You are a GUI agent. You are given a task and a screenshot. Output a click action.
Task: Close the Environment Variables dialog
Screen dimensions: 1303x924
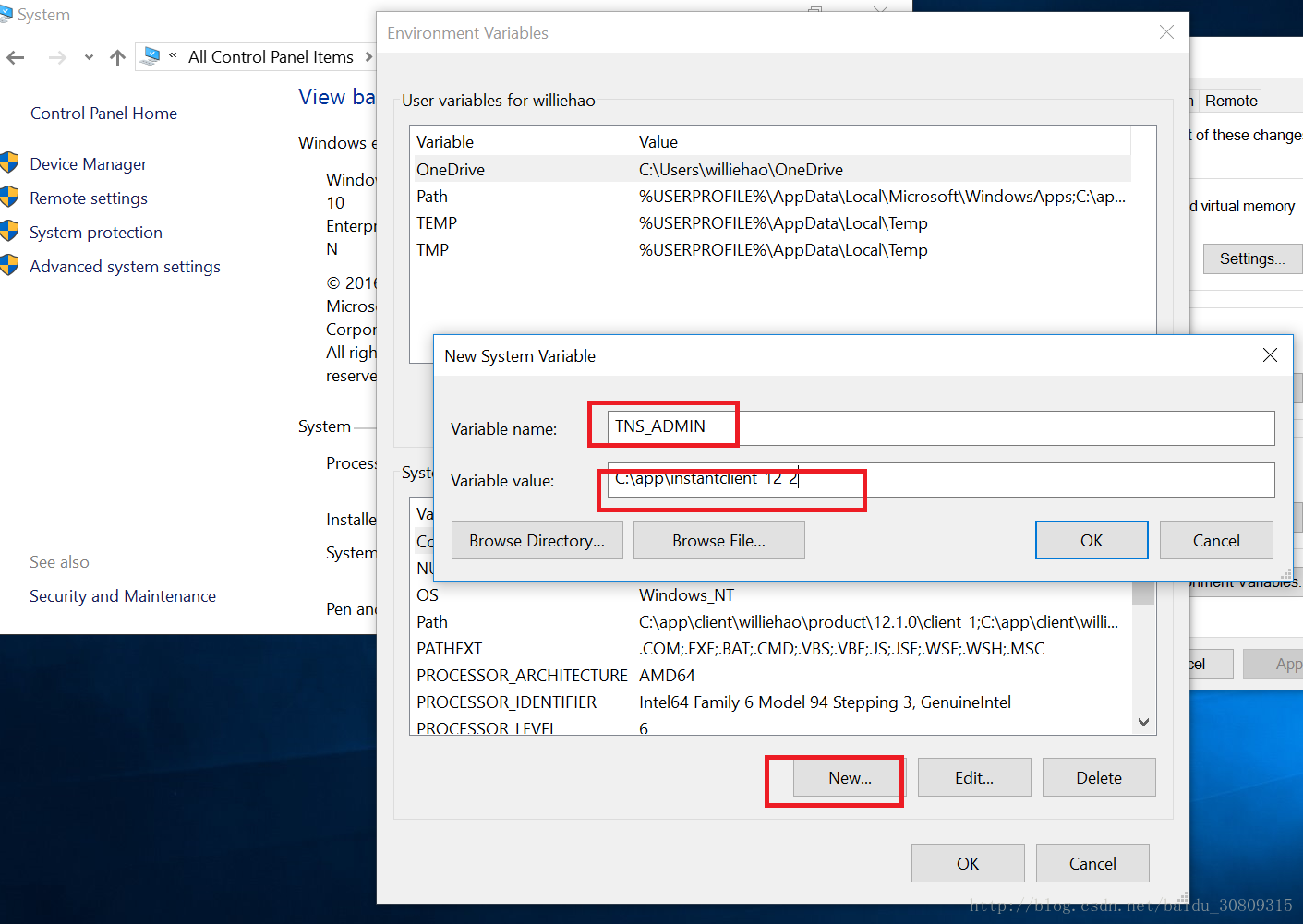1166,32
